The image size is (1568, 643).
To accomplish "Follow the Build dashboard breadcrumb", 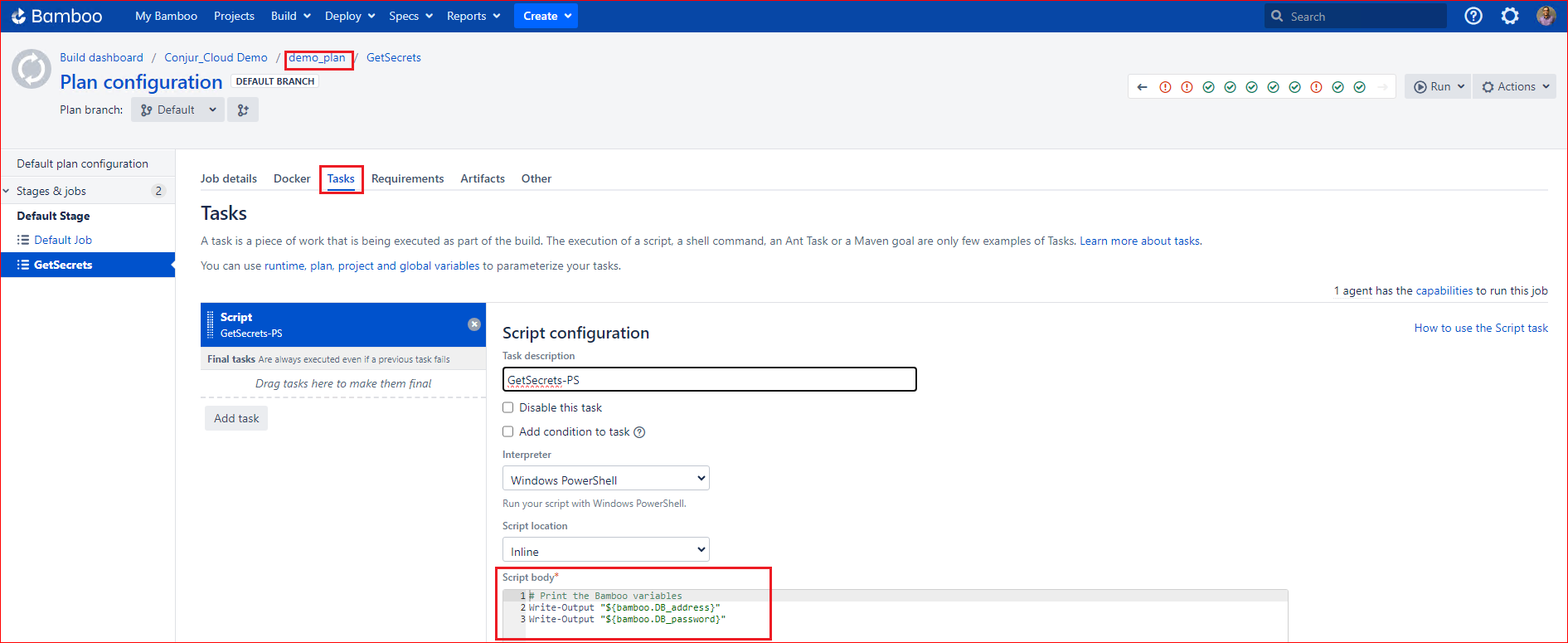I will pos(101,57).
